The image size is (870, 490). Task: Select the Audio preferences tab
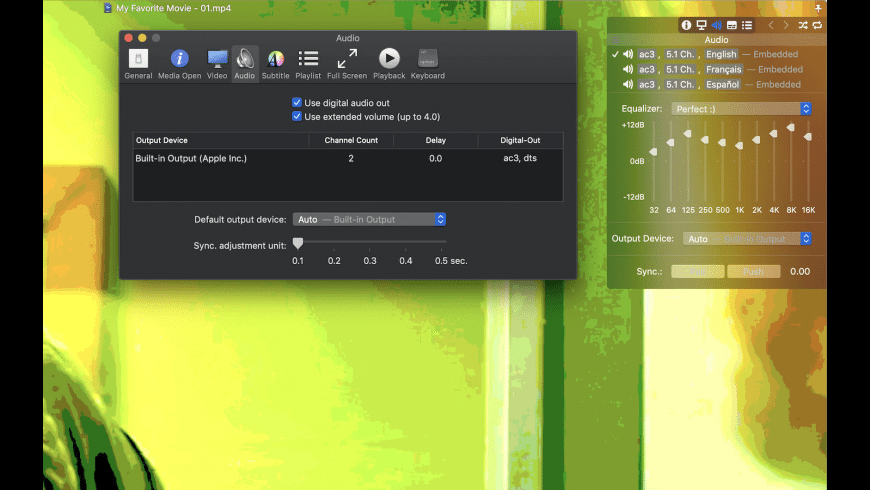(x=245, y=64)
